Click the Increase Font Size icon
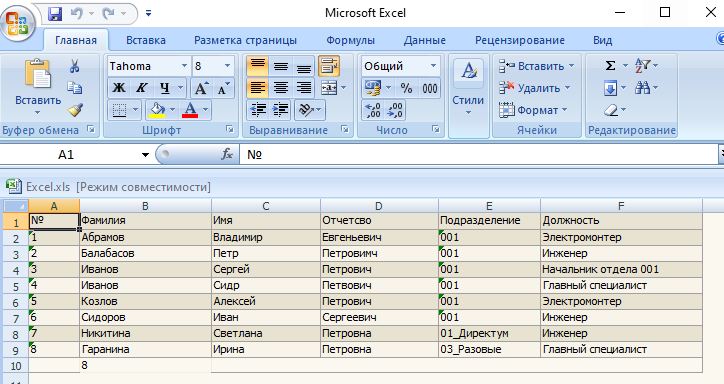Image resolution: width=724 pixels, height=384 pixels. [x=201, y=88]
